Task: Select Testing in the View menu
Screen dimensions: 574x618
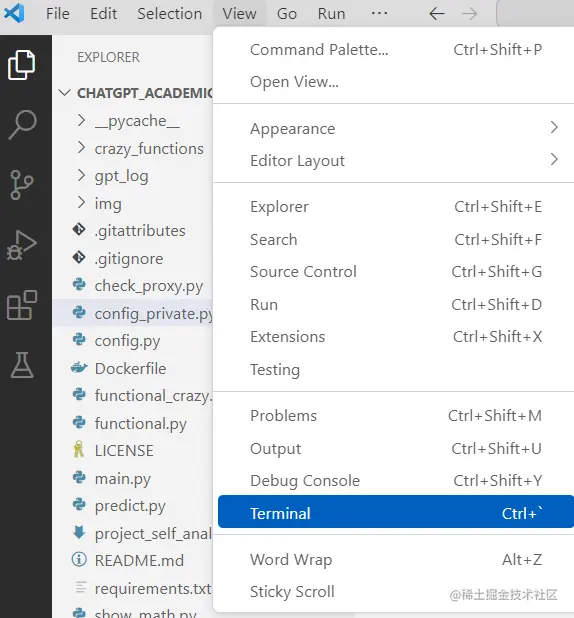Action: (x=396, y=369)
